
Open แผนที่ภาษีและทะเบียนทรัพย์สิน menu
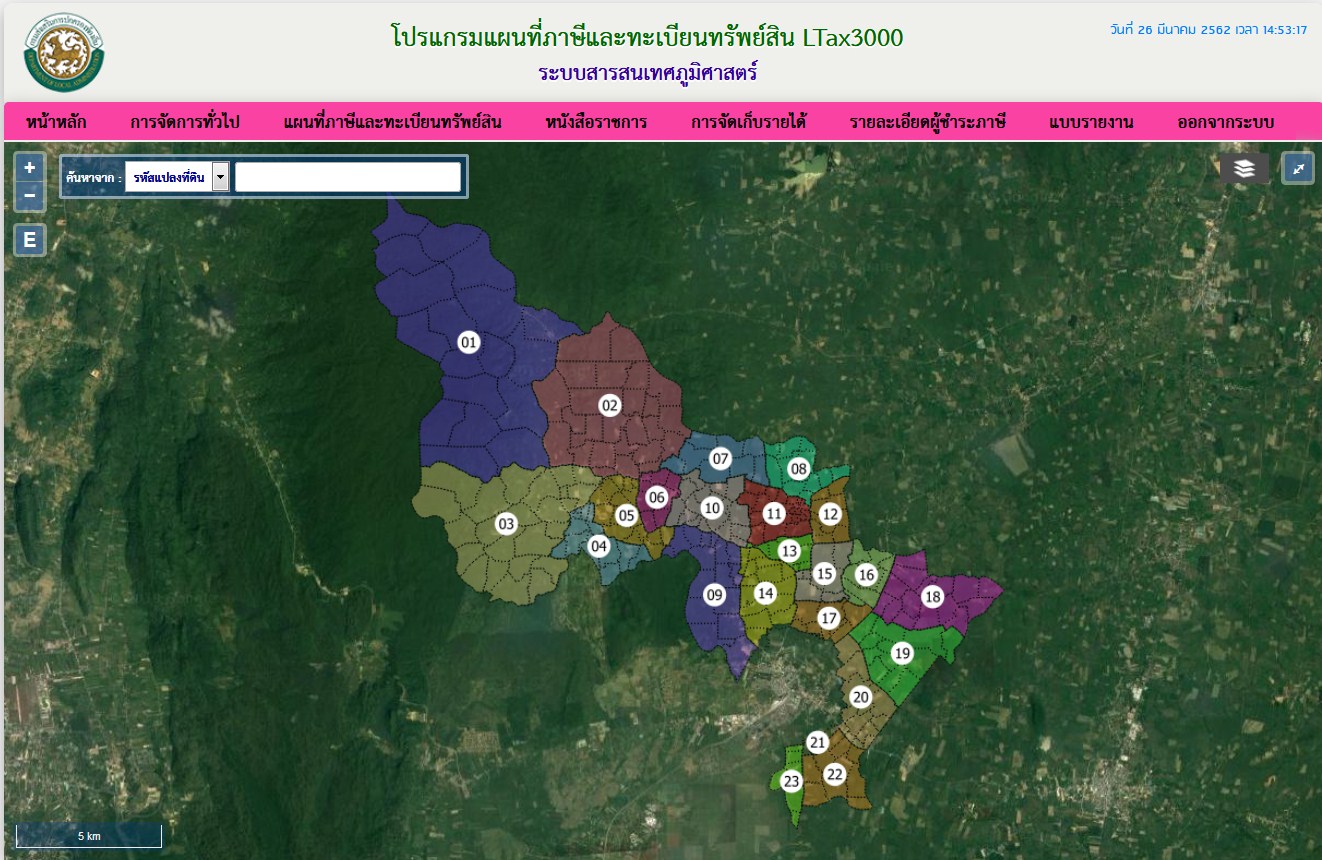(x=393, y=122)
